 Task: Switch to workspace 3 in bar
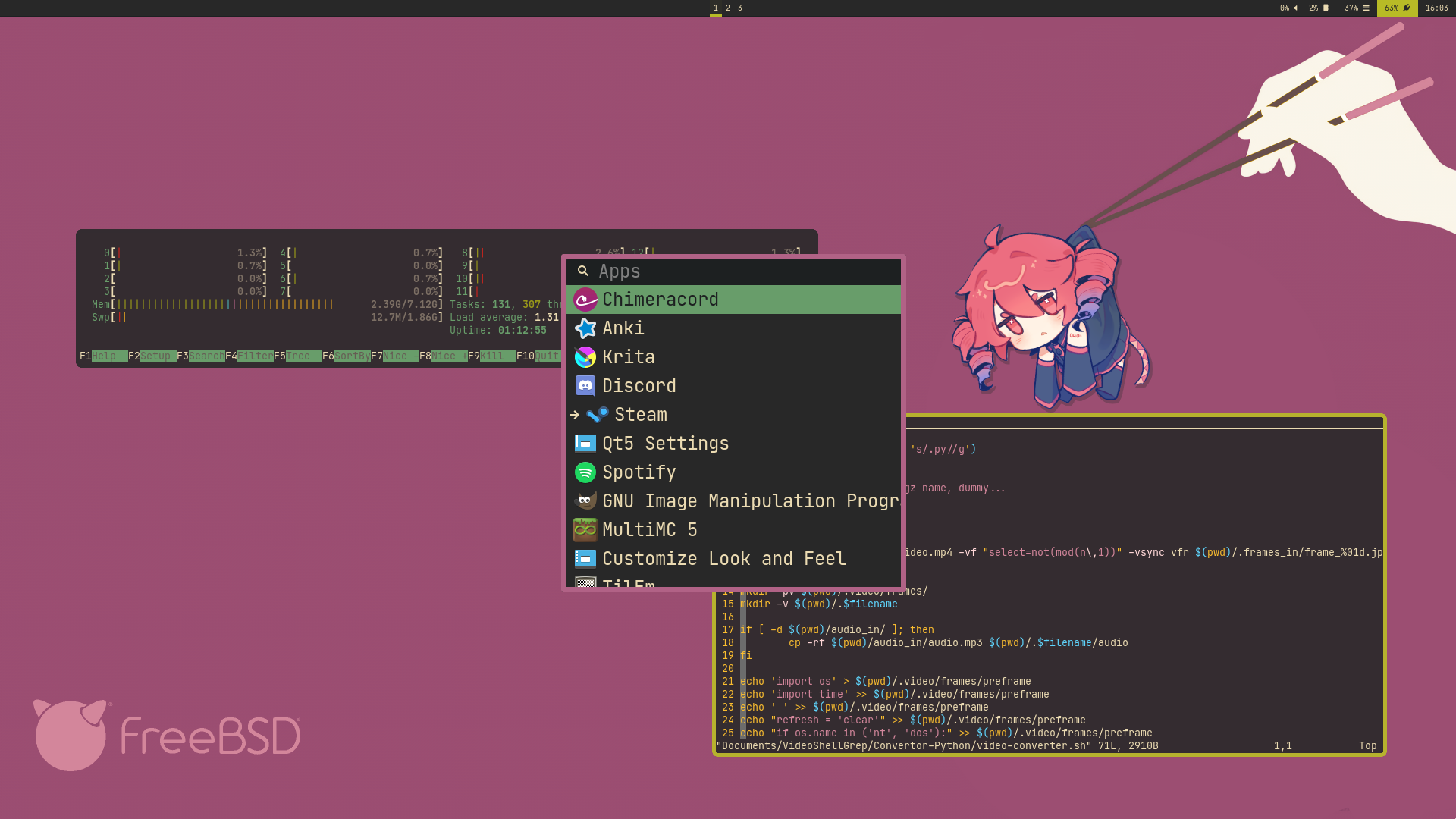coord(740,8)
